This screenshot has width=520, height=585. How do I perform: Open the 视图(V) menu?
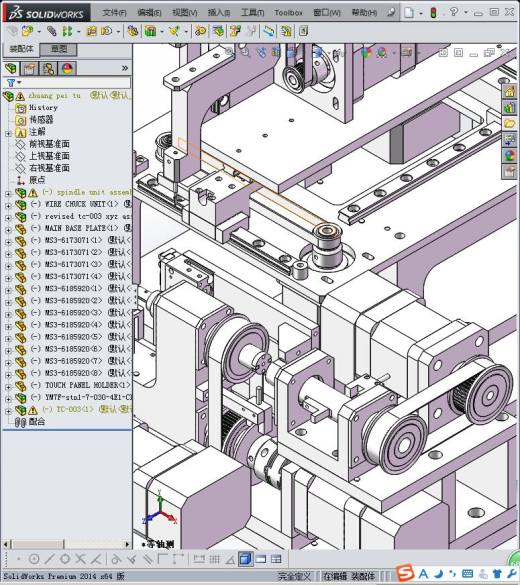click(x=185, y=13)
